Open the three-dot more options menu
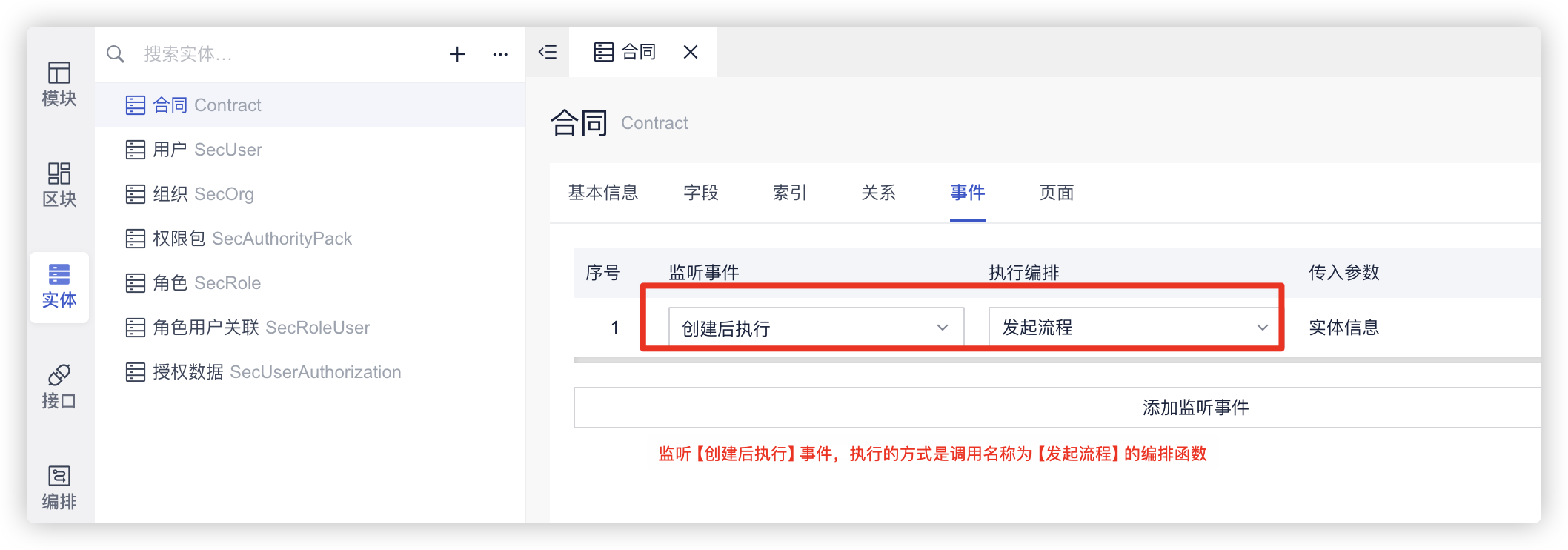 pyautogui.click(x=500, y=54)
